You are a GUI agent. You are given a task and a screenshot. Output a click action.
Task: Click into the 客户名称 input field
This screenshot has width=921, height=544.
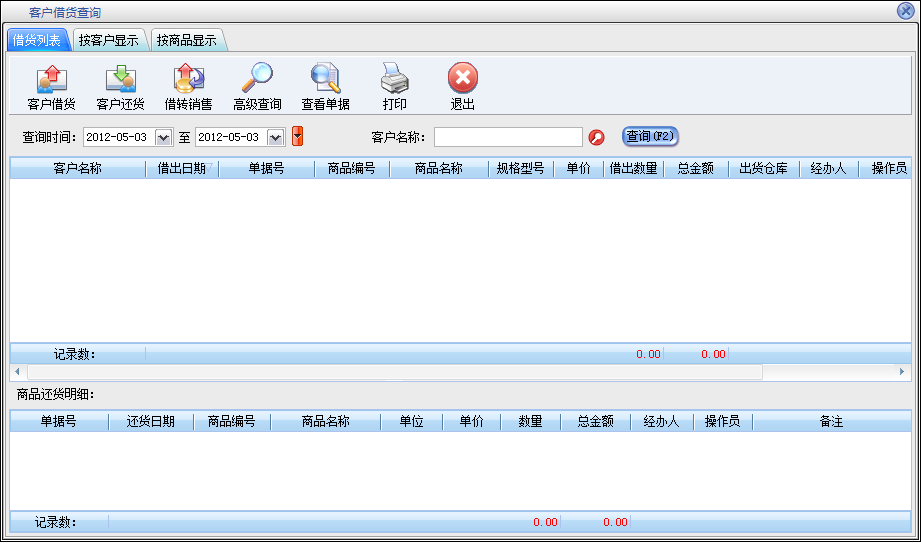coord(508,137)
